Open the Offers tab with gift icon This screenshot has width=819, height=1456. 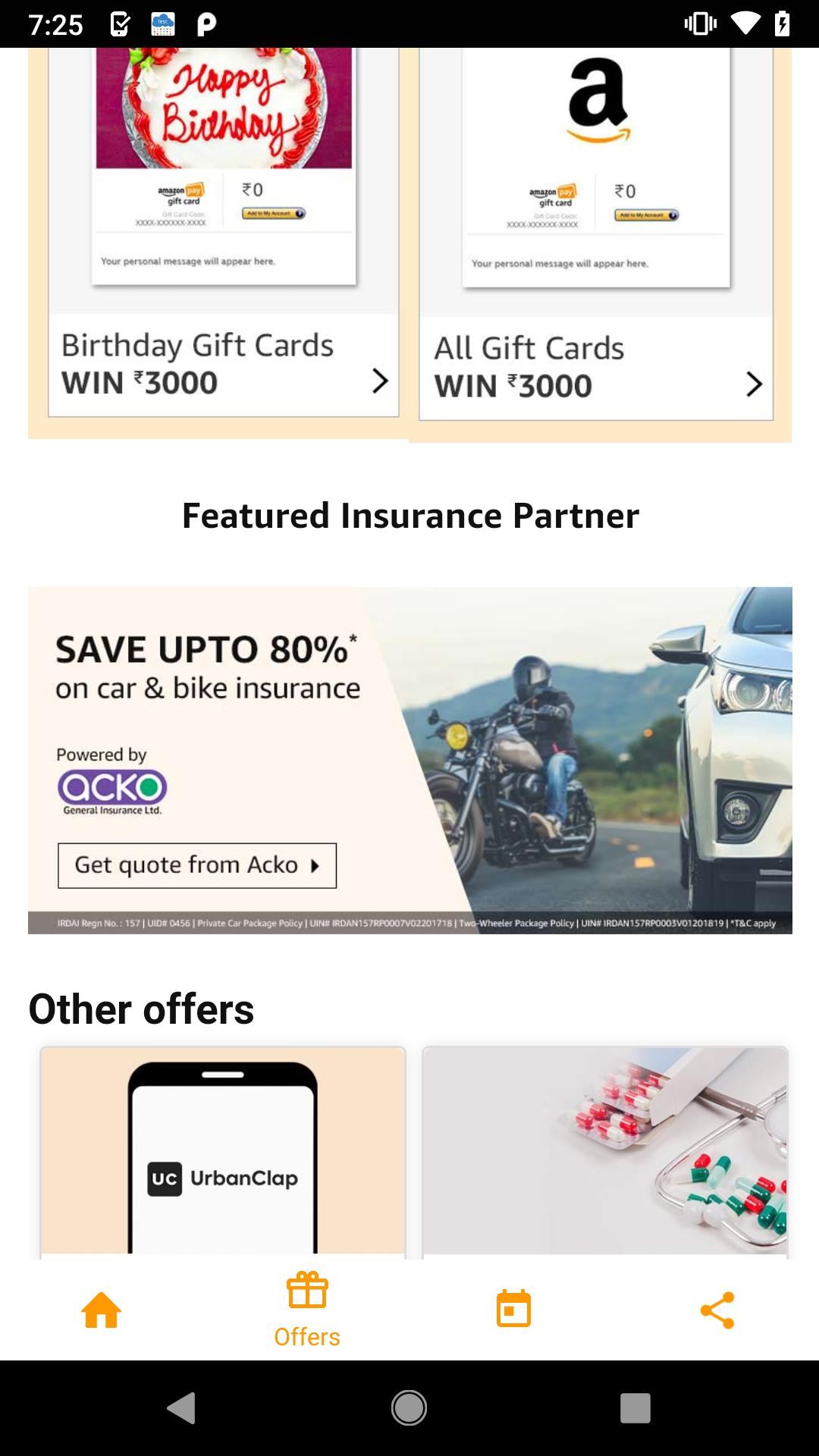pos(307,1310)
